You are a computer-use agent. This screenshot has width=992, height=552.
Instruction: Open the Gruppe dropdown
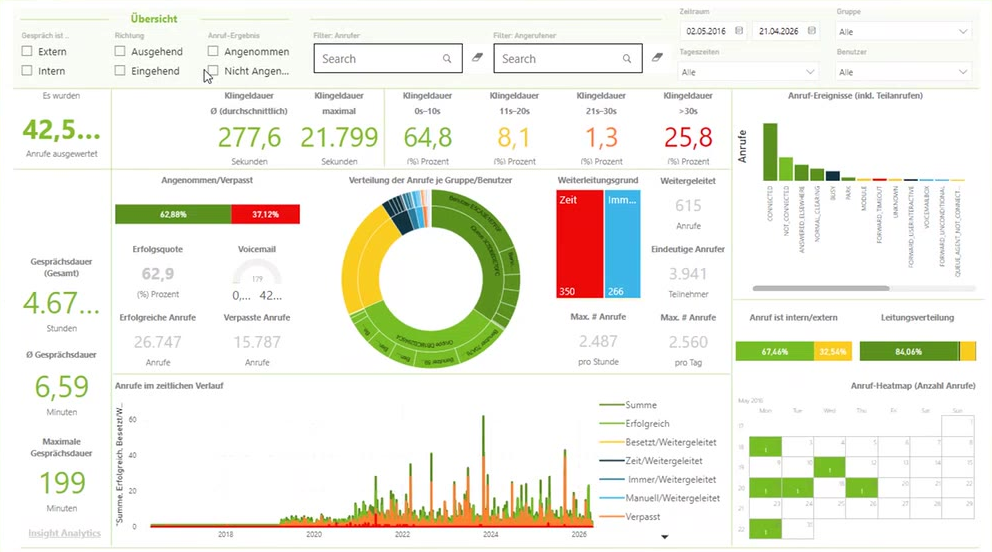903,32
